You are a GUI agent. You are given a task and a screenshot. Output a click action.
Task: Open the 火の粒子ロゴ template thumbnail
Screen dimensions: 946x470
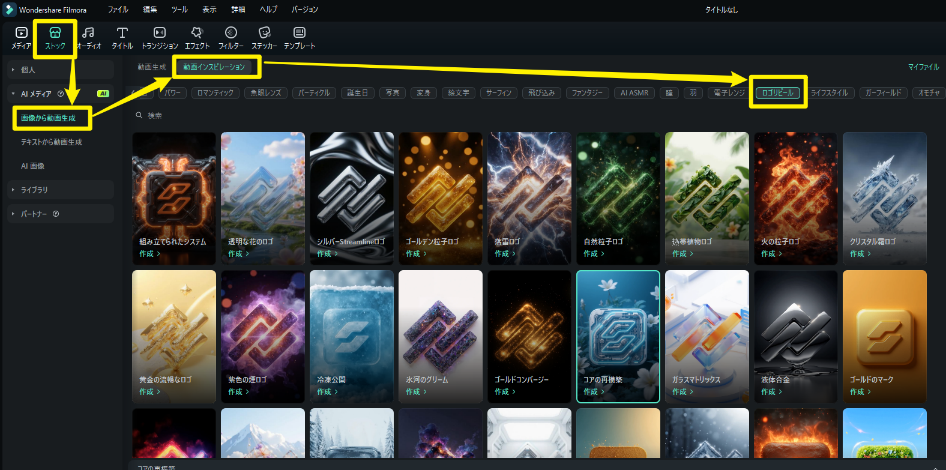tap(796, 198)
